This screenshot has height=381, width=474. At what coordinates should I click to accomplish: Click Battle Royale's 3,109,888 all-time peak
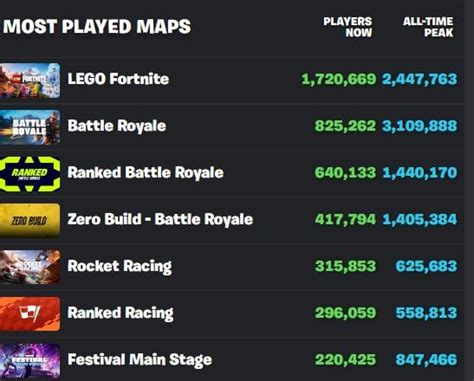[420, 126]
